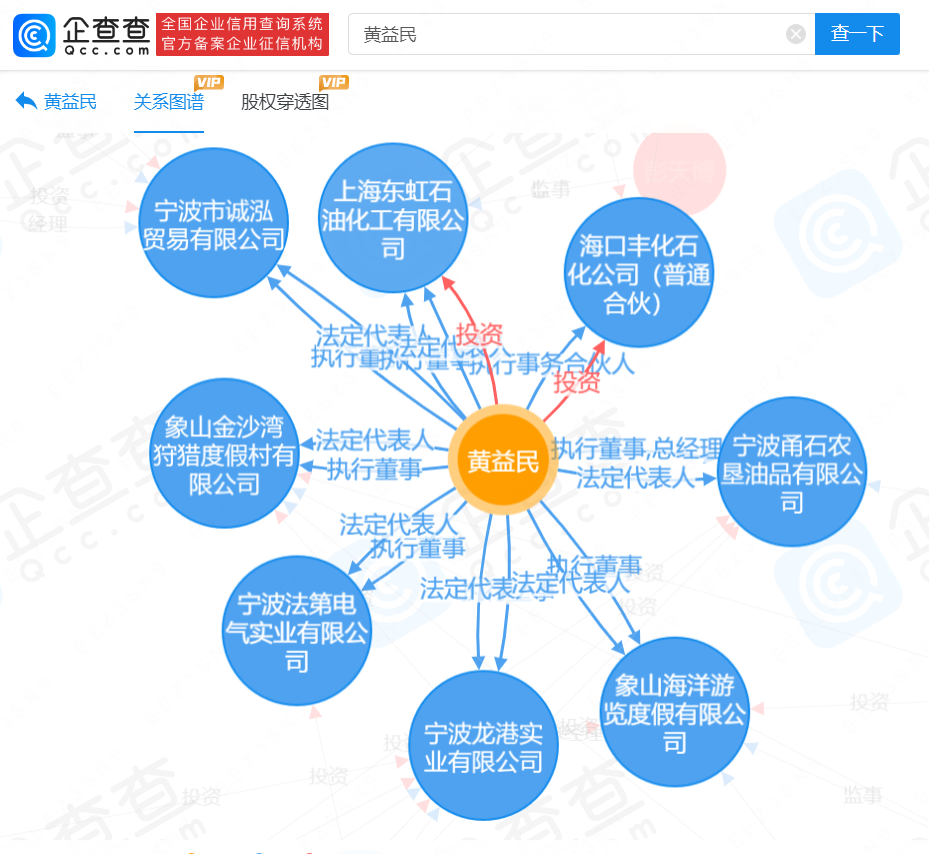The image size is (929, 854).
Task: Click the VIP badge above 股权穿透图
Action: (x=334, y=82)
